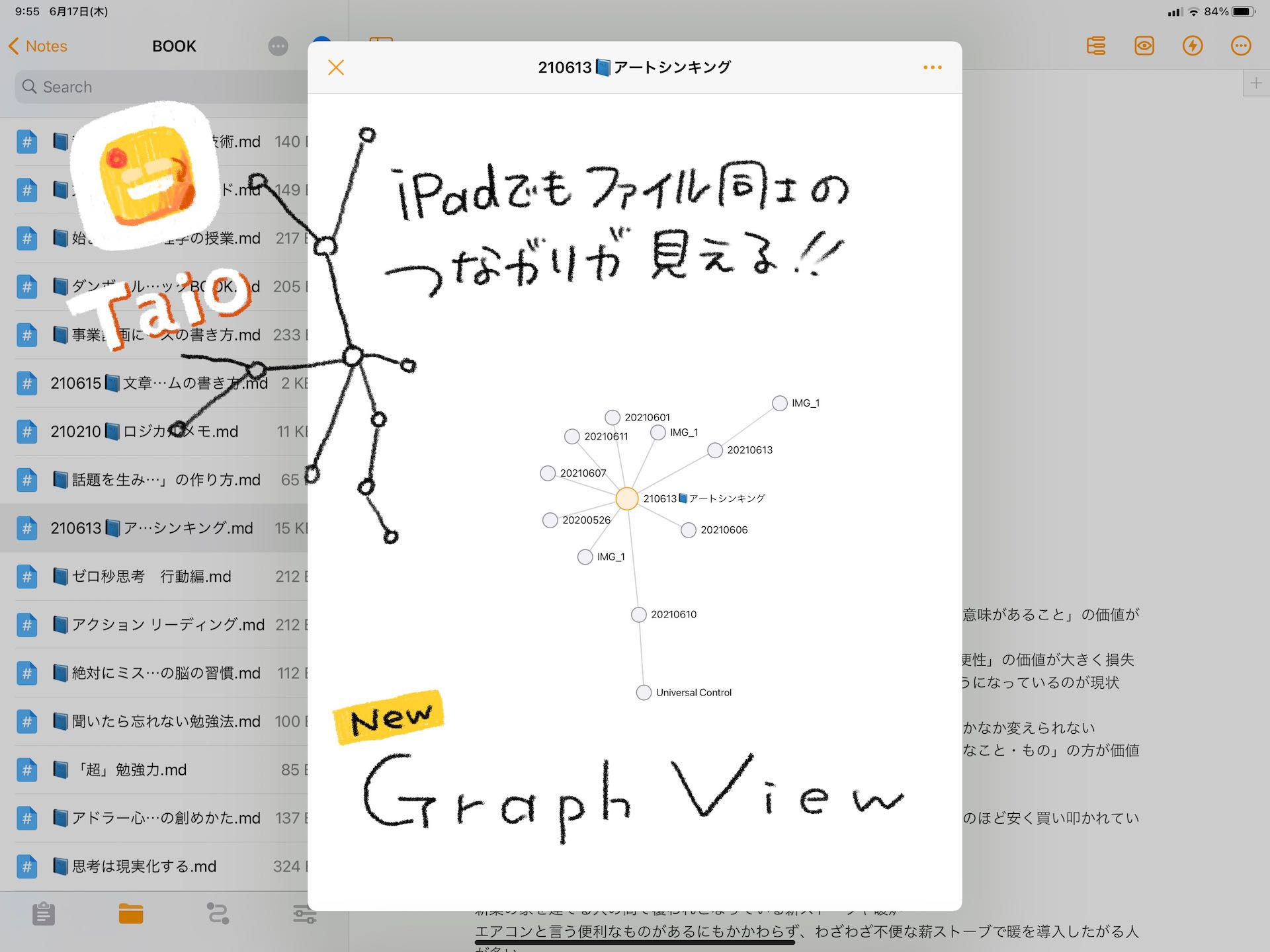Toggle preview eye icon in top toolbar
The width and height of the screenshot is (1270, 952).
tap(1144, 46)
